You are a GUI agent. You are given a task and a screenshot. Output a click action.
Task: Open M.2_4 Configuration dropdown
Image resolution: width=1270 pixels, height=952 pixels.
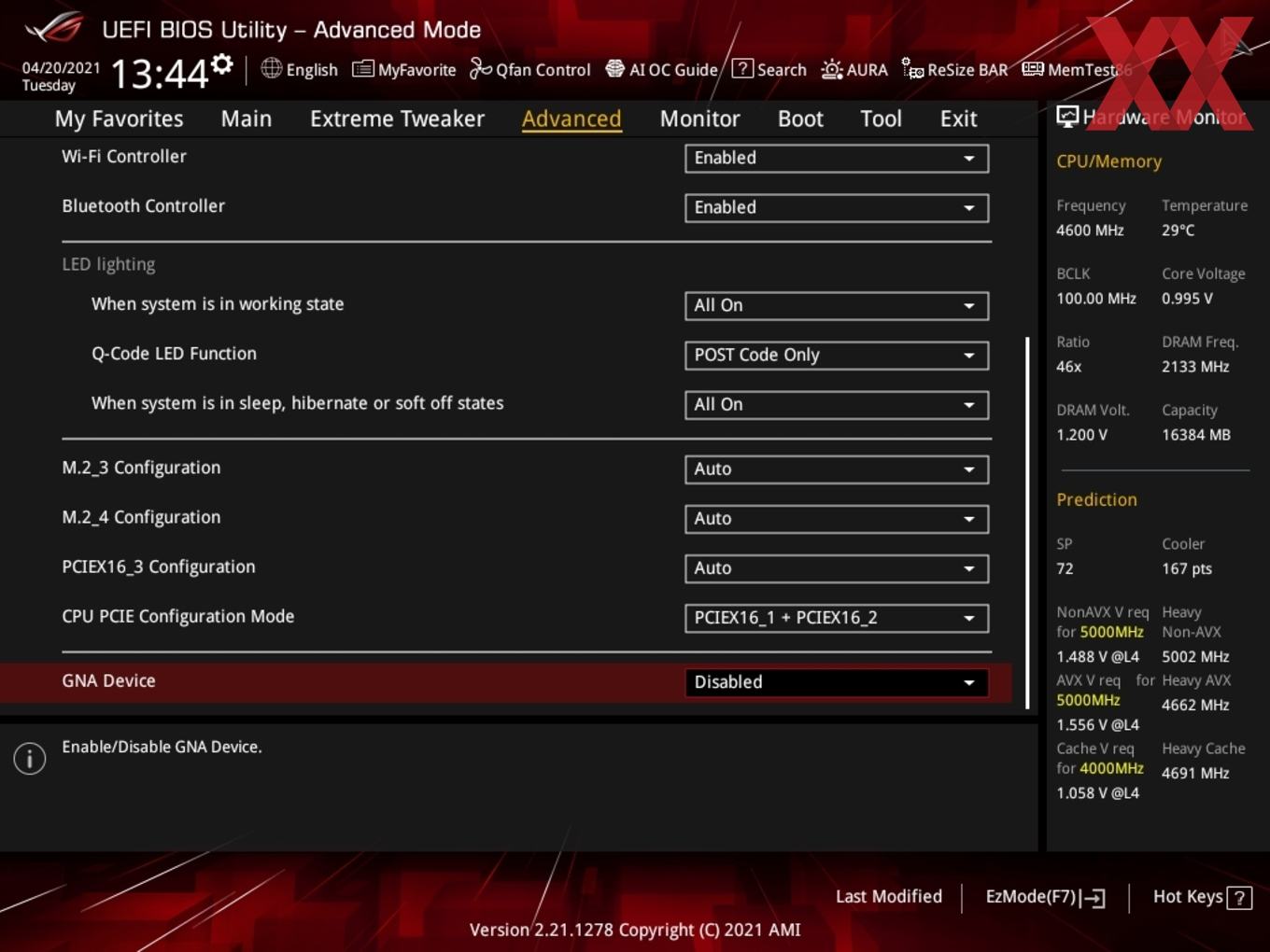(x=837, y=518)
